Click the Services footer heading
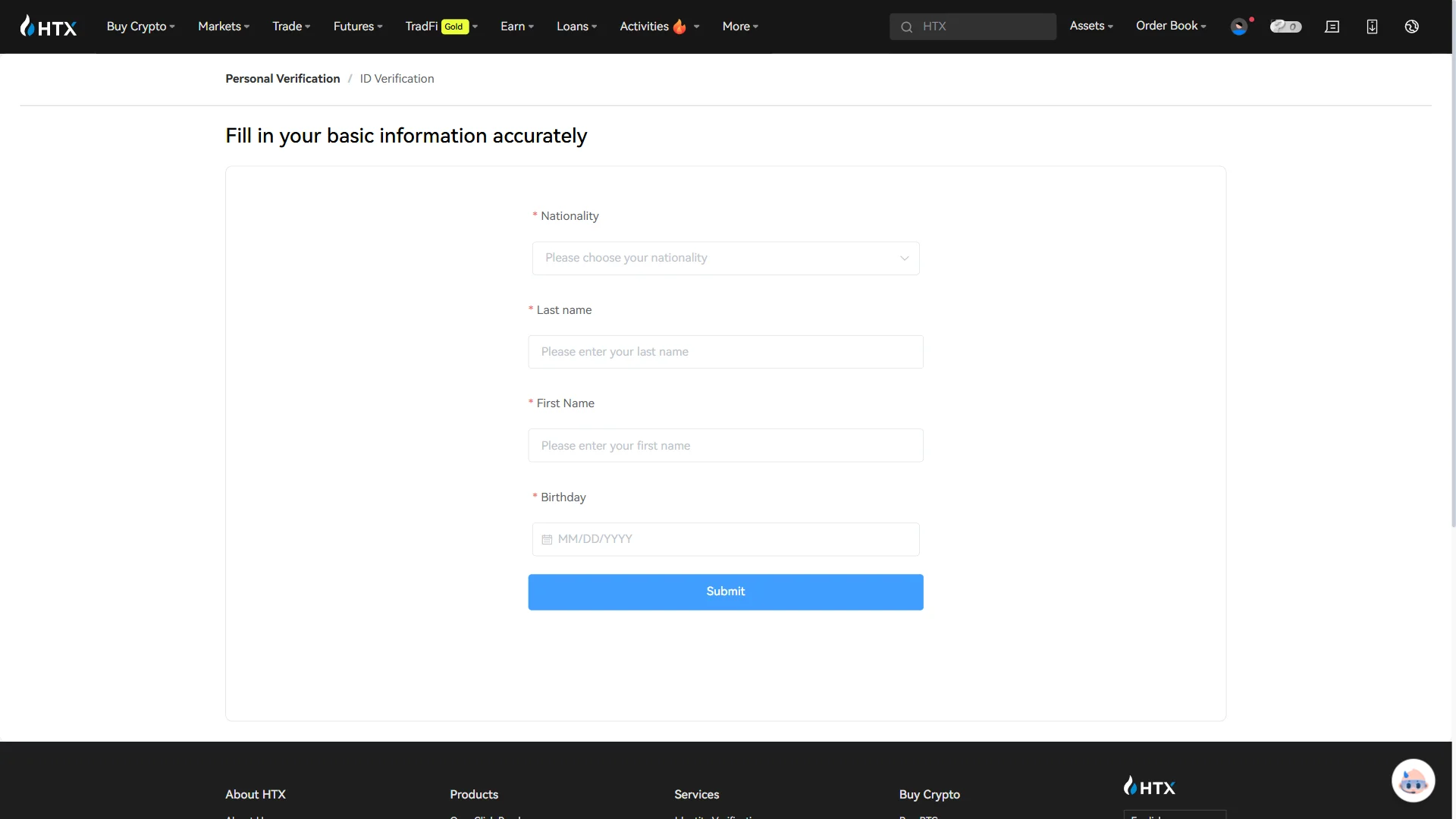The width and height of the screenshot is (1456, 819). tap(696, 795)
